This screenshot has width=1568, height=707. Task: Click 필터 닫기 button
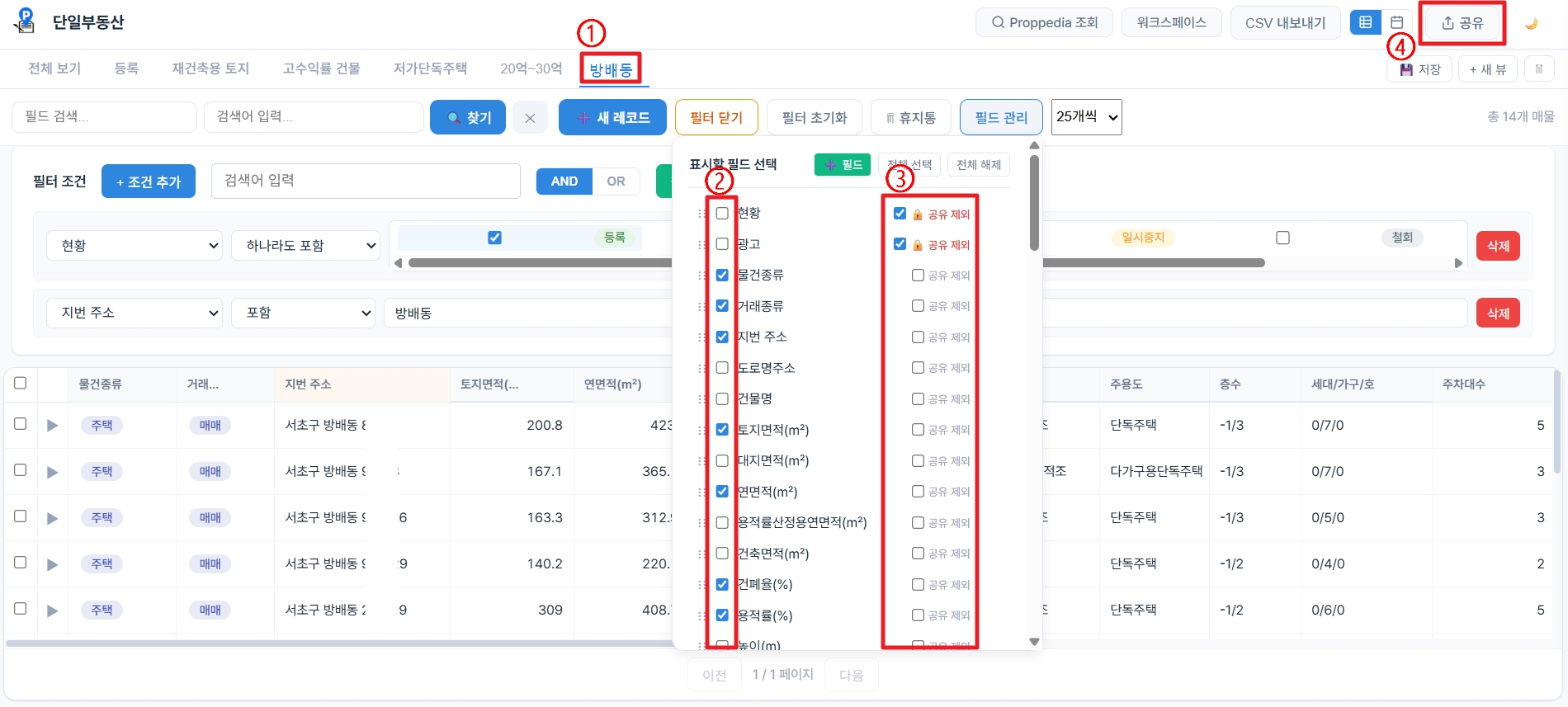716,117
